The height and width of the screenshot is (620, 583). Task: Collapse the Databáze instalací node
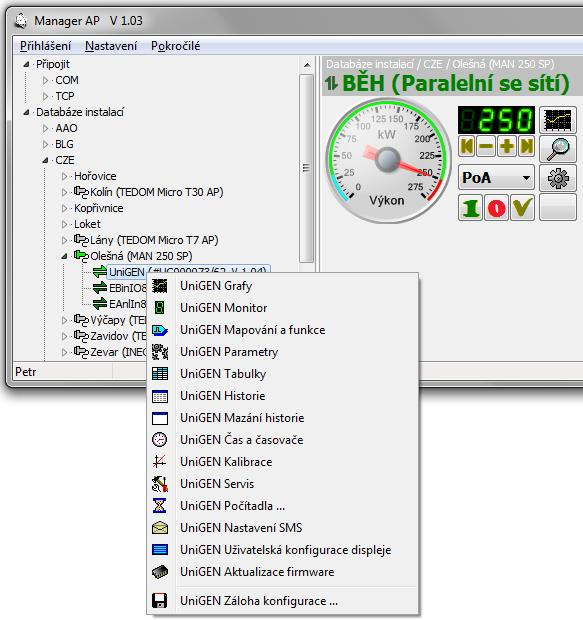pos(26,112)
